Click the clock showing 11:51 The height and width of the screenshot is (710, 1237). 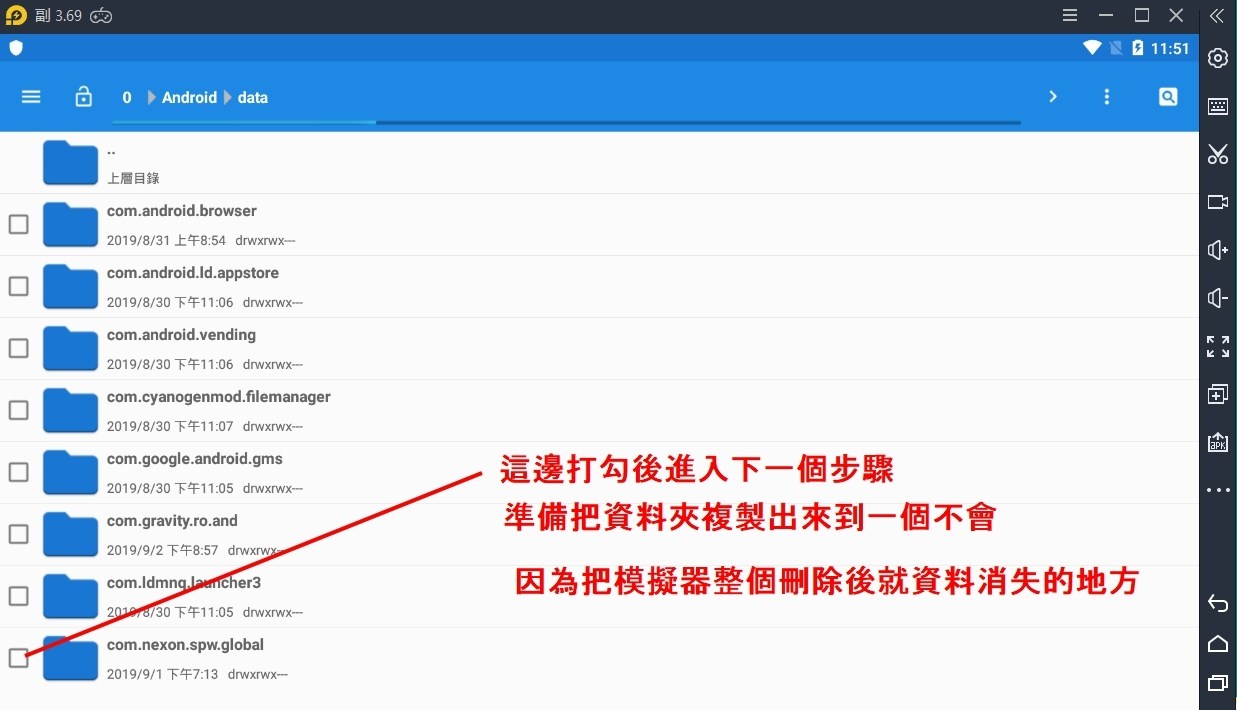point(1170,48)
